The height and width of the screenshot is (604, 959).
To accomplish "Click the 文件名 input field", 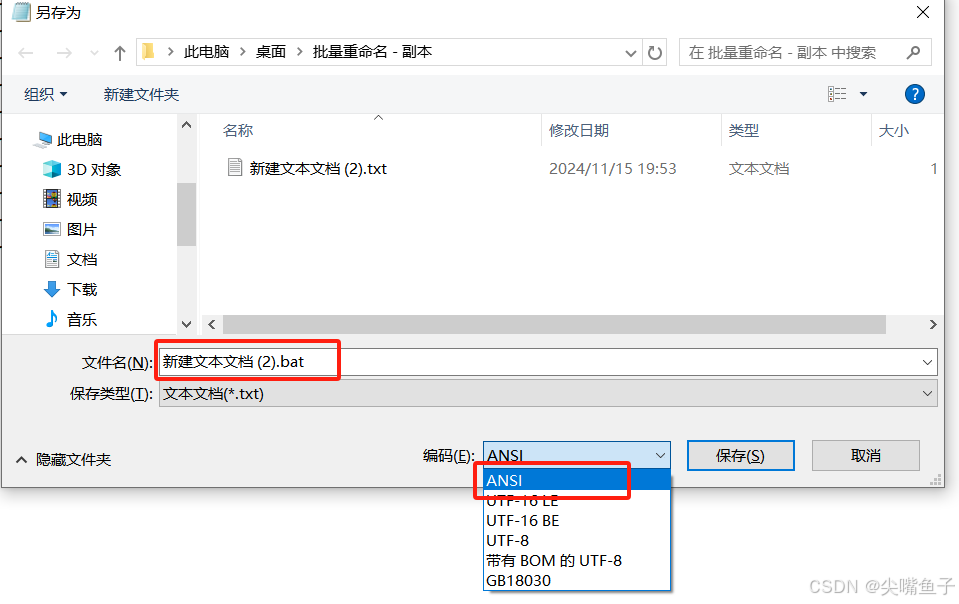I will 548,362.
